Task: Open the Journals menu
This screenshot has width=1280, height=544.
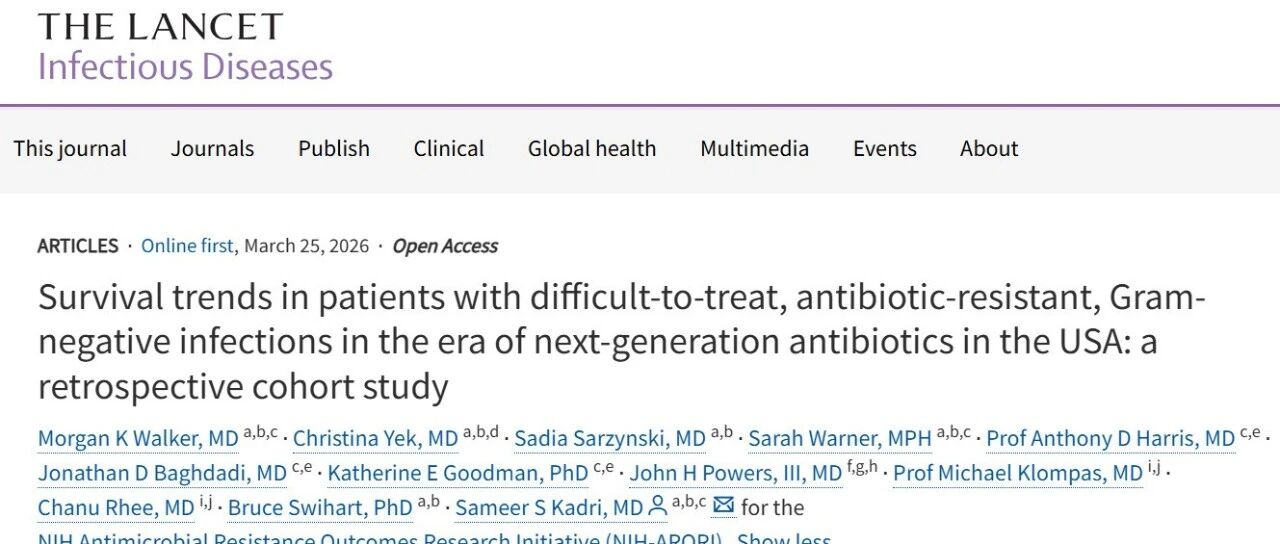Action: (212, 149)
